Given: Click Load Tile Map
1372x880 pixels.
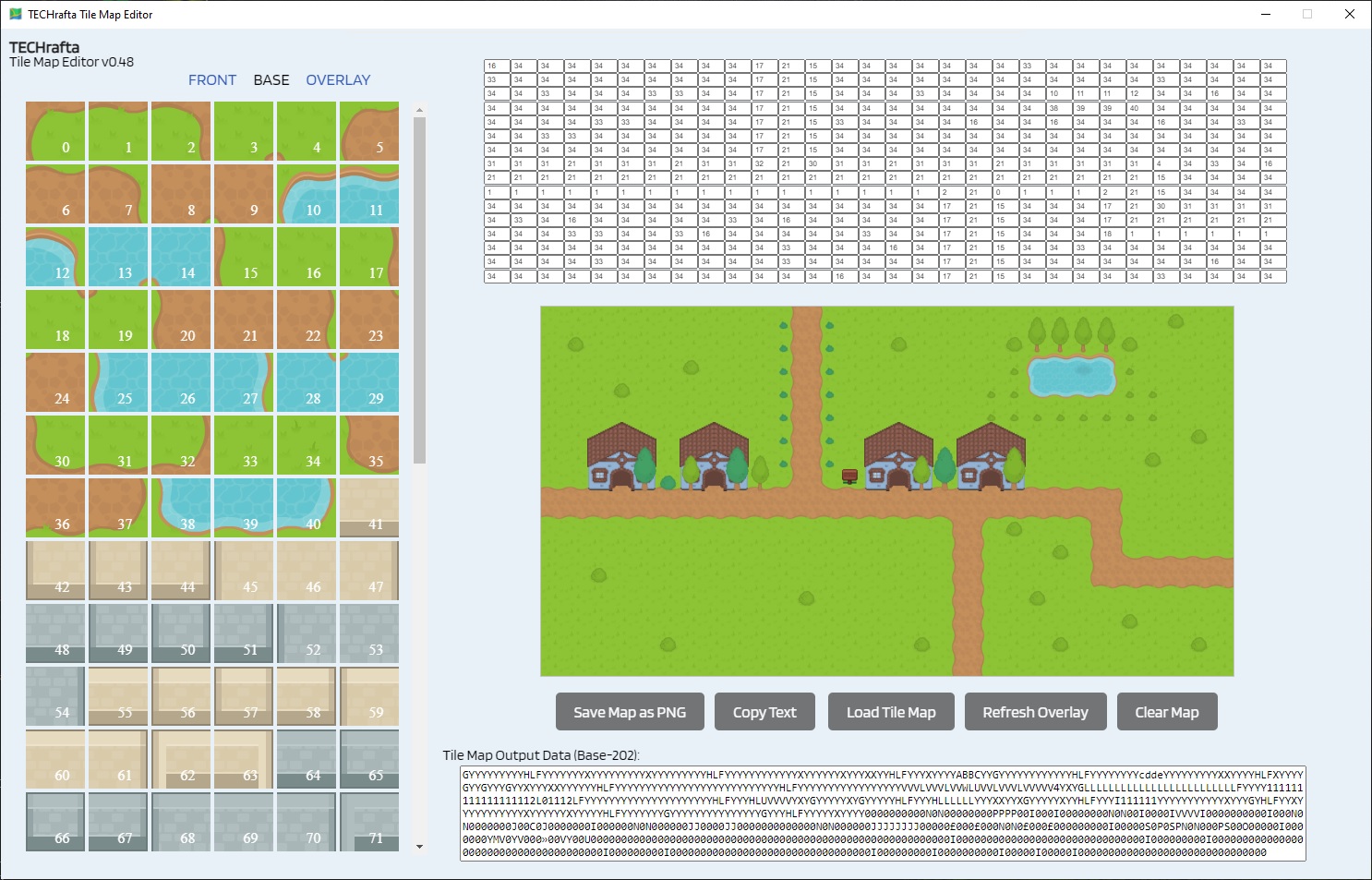Looking at the screenshot, I should click(890, 711).
